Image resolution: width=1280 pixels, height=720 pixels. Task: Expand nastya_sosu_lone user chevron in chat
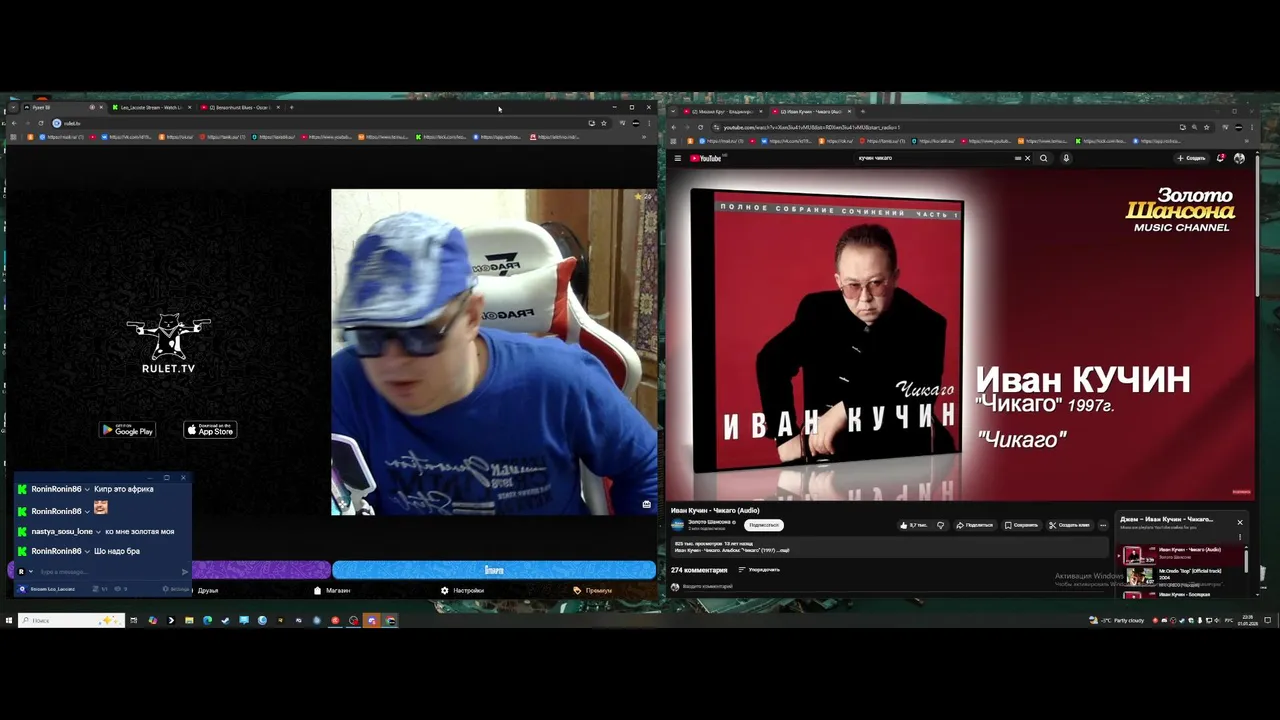click(x=98, y=531)
